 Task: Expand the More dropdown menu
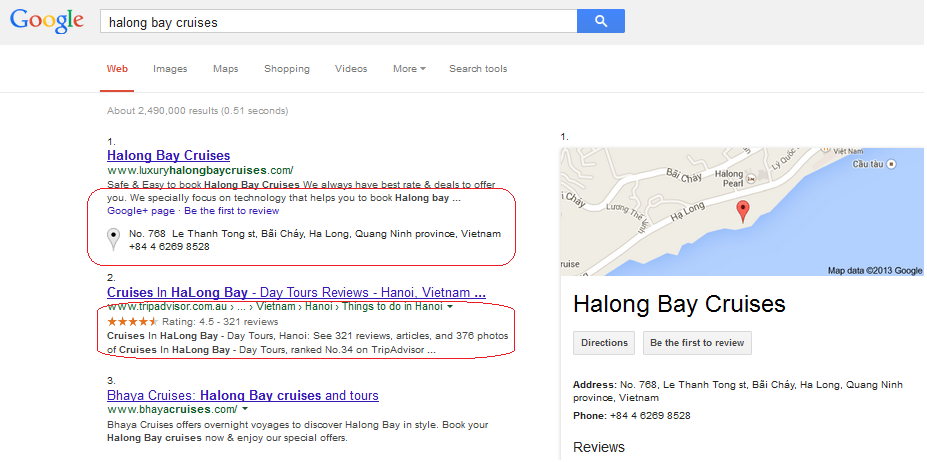[409, 69]
